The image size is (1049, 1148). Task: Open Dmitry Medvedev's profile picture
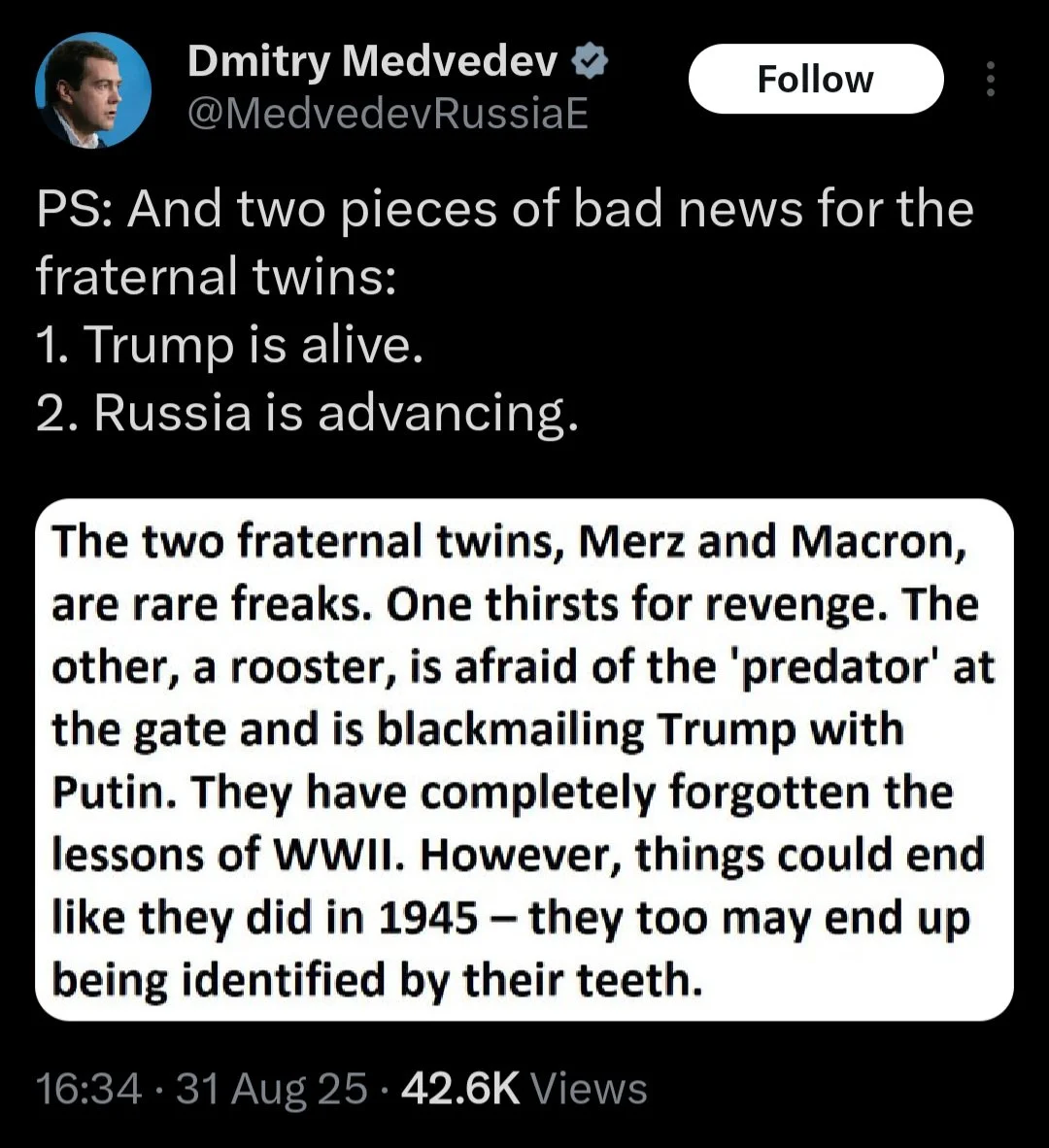(92, 90)
